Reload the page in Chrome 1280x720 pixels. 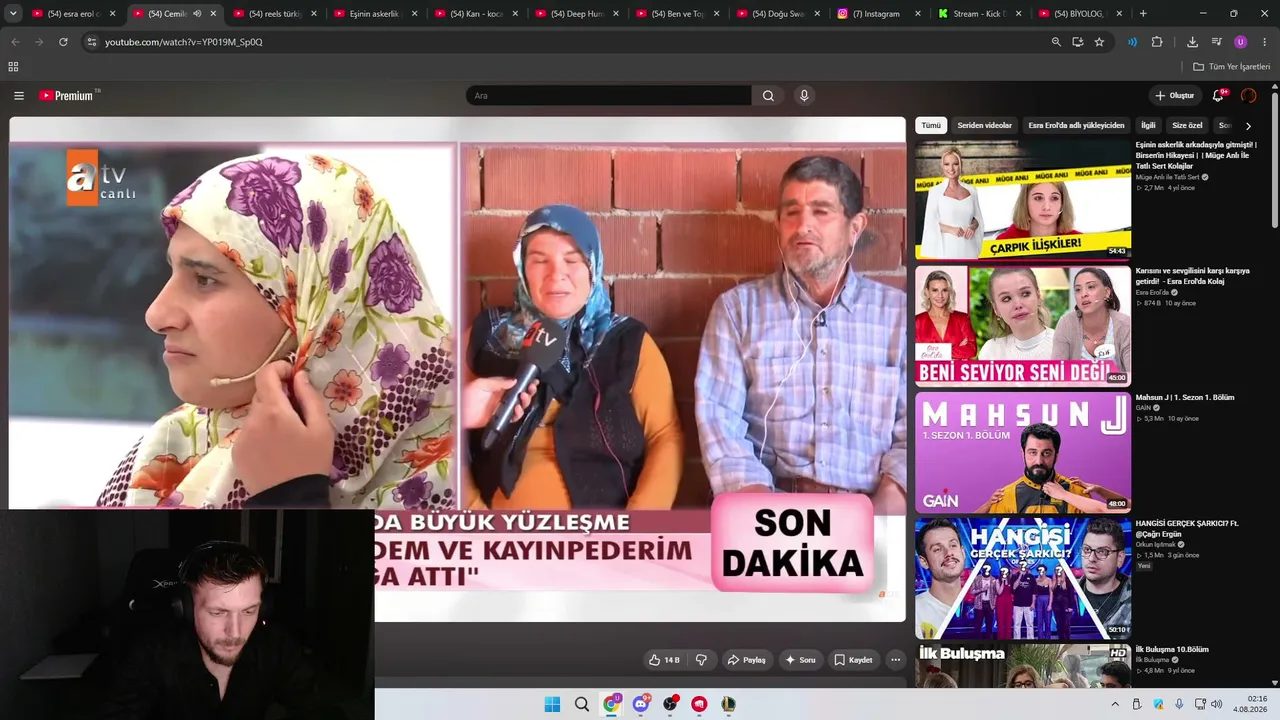(x=63, y=42)
